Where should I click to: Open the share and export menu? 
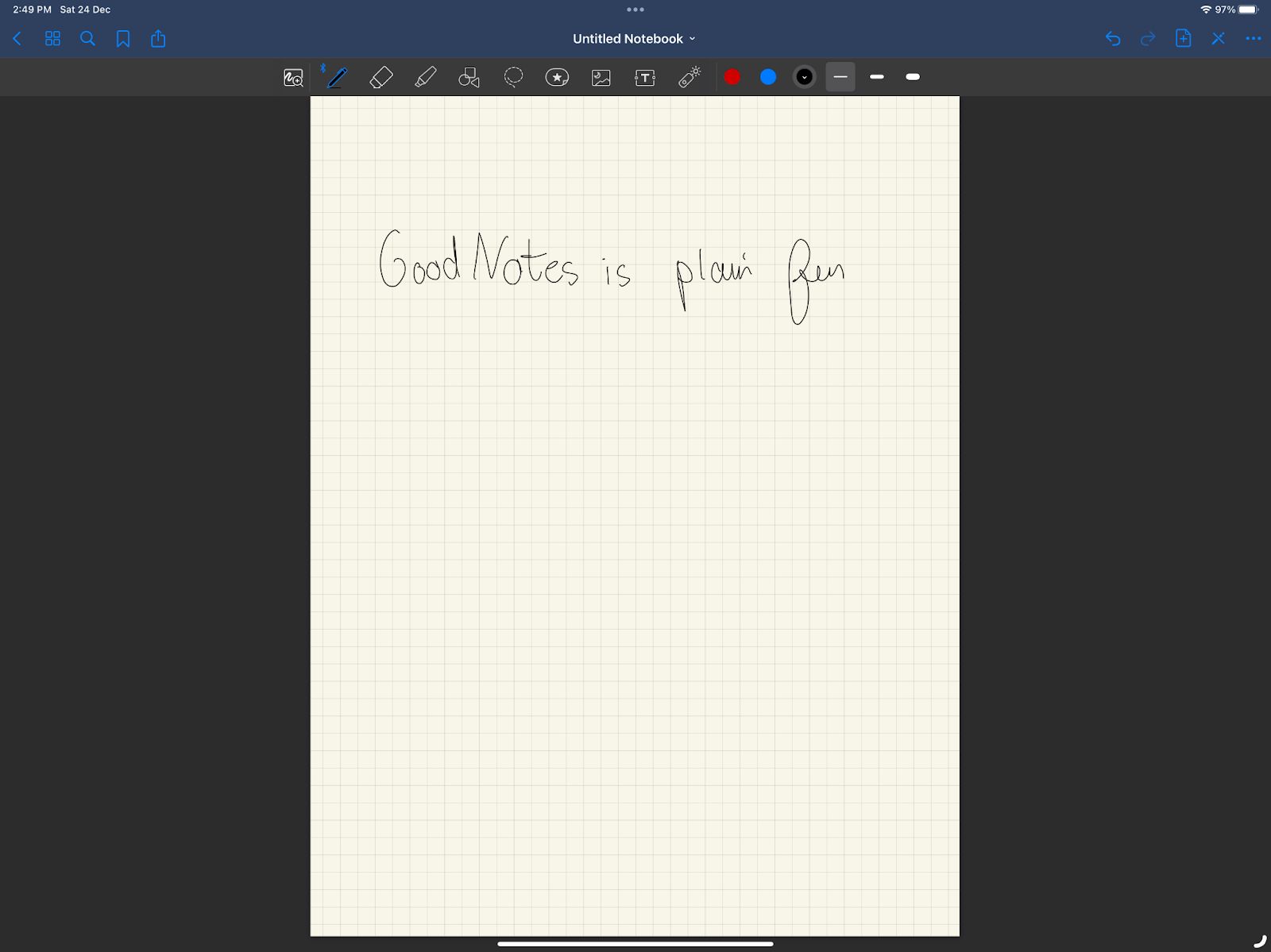tap(158, 38)
